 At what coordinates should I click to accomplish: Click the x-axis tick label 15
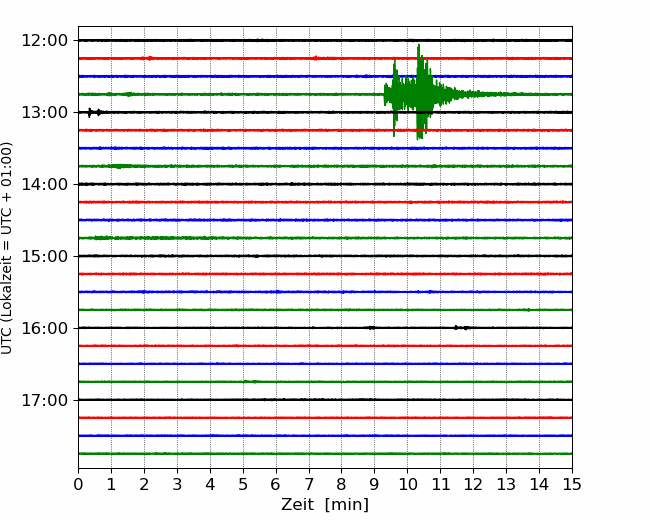click(x=572, y=484)
